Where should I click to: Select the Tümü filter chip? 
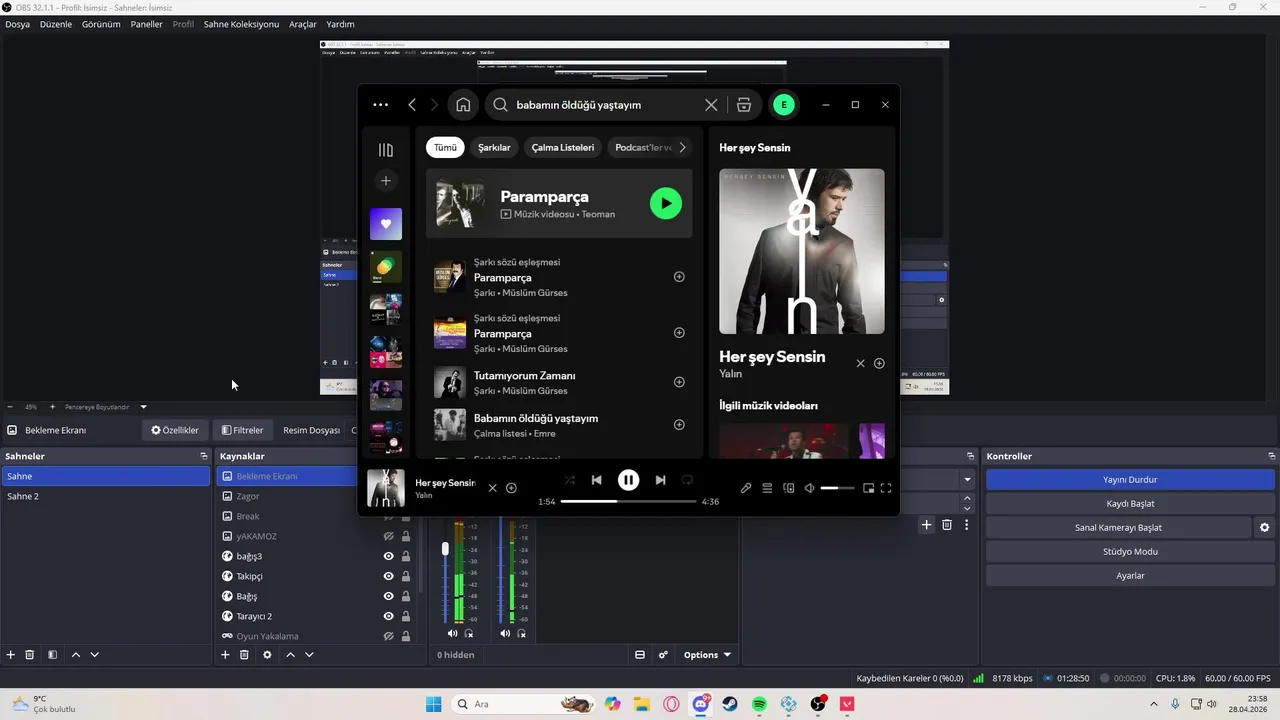445,147
